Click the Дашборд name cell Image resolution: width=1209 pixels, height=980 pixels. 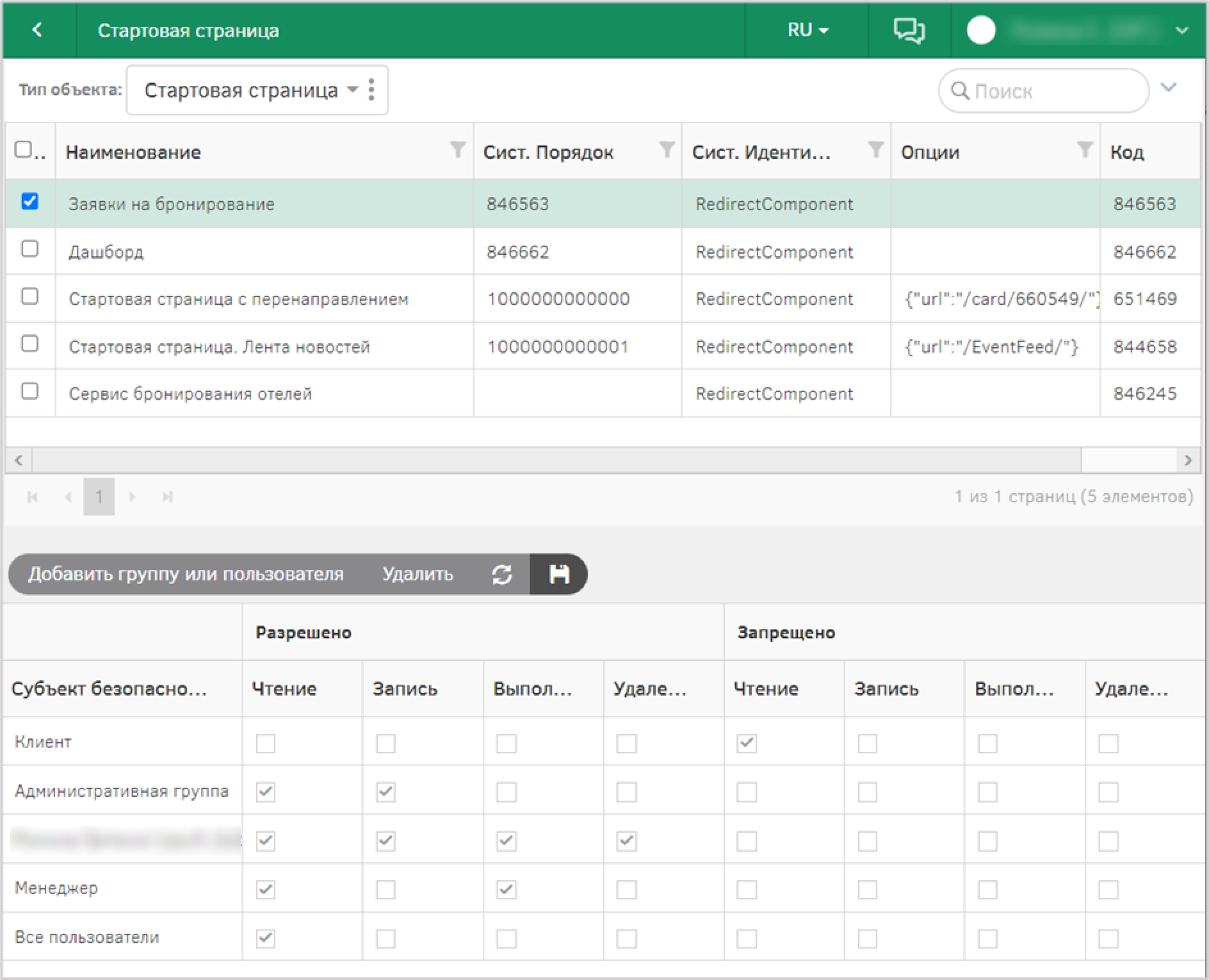point(264,252)
